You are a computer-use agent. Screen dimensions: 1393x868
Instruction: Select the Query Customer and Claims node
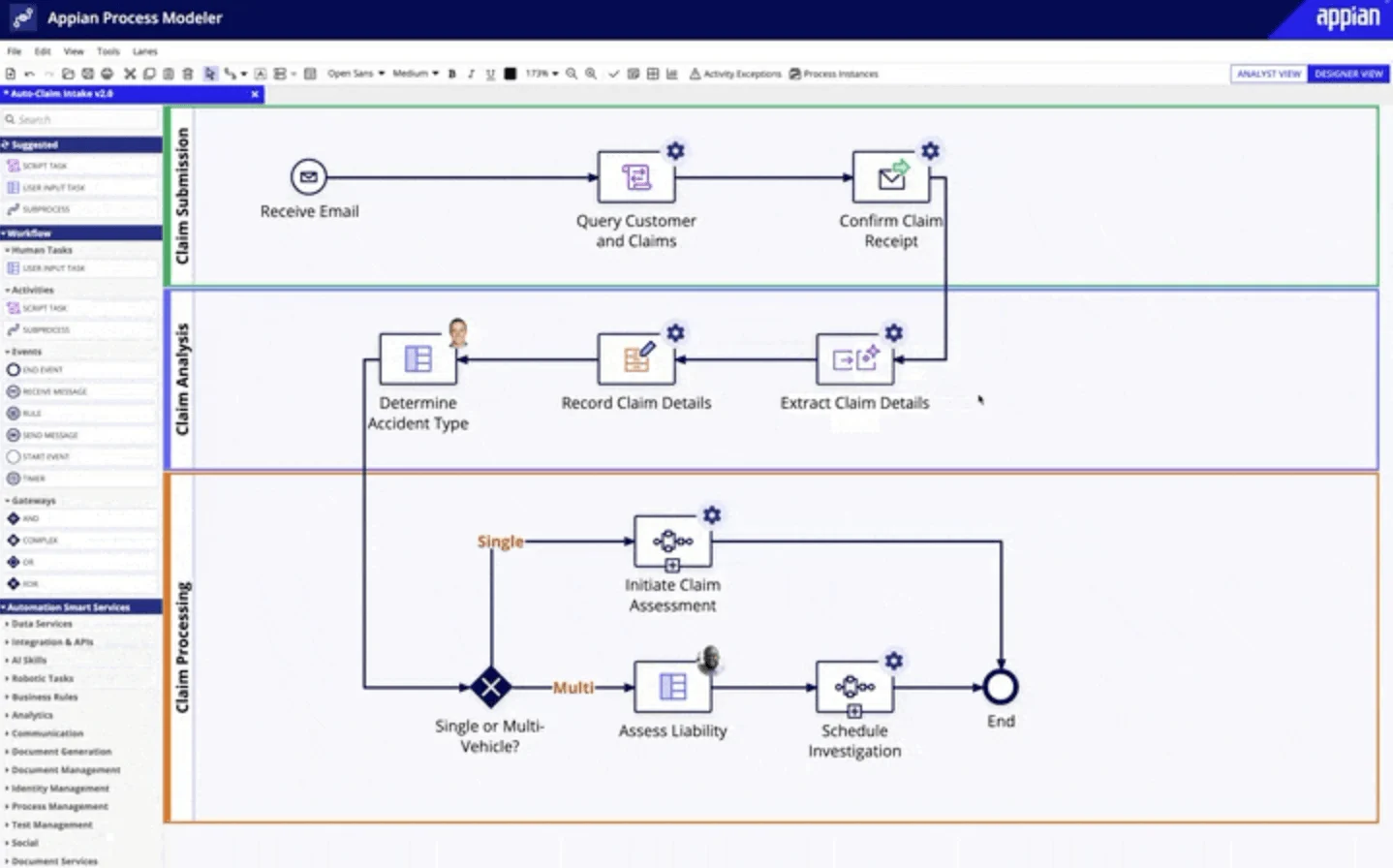pos(636,177)
